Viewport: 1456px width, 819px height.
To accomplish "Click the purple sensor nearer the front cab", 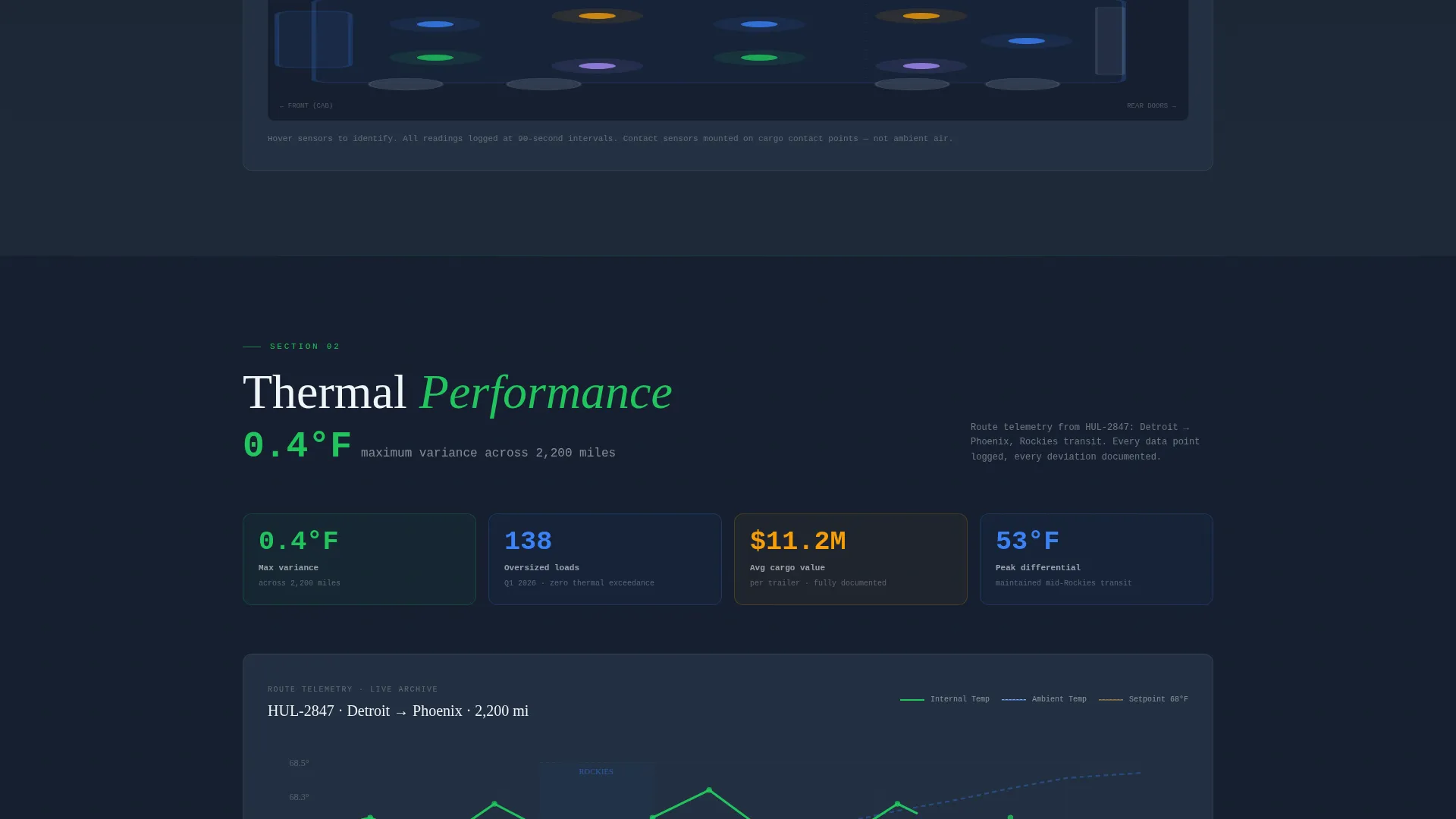I will 597,66.
